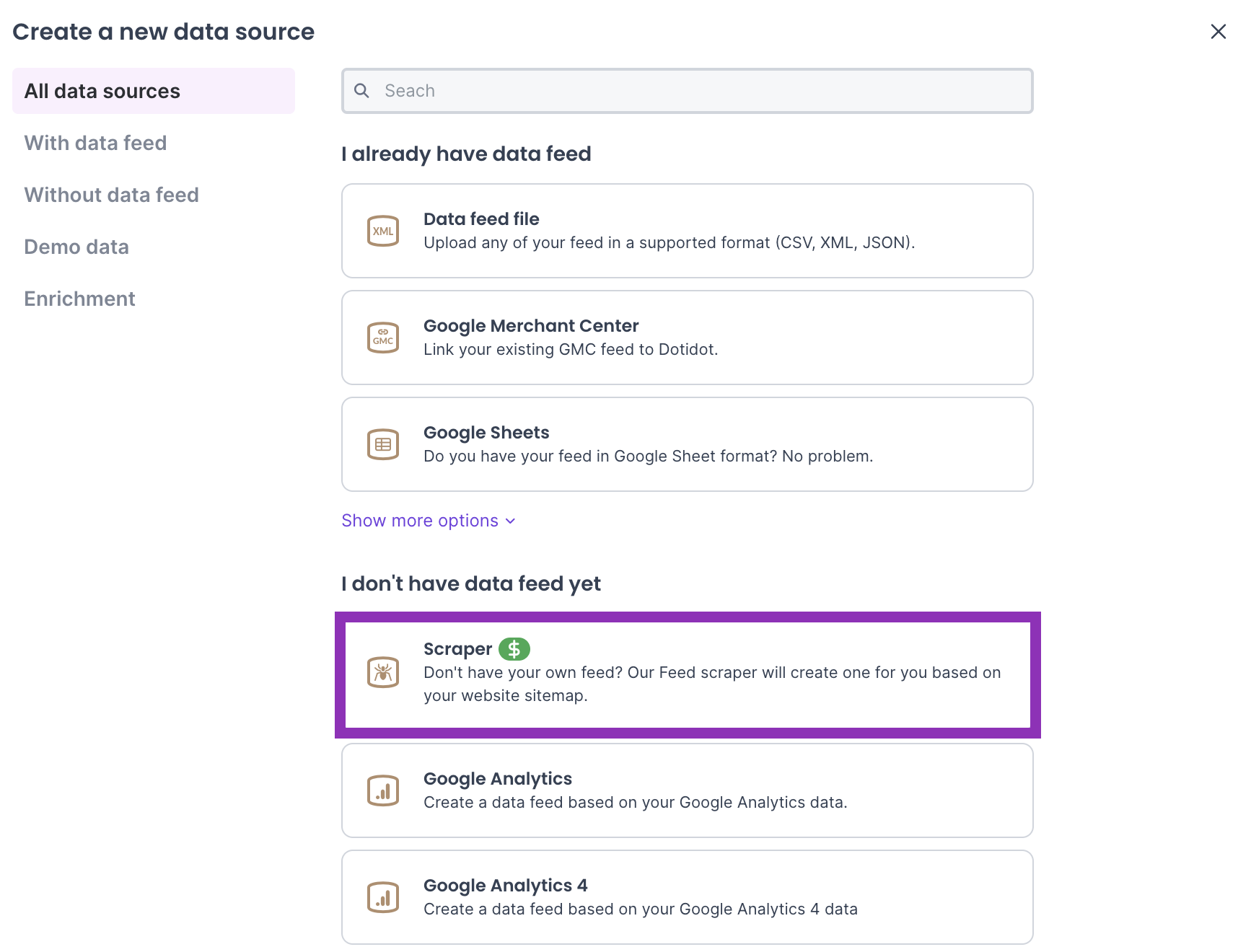Click the GMC Google Merchant Center icon
Viewport: 1251px width, 952px height.
point(383,338)
